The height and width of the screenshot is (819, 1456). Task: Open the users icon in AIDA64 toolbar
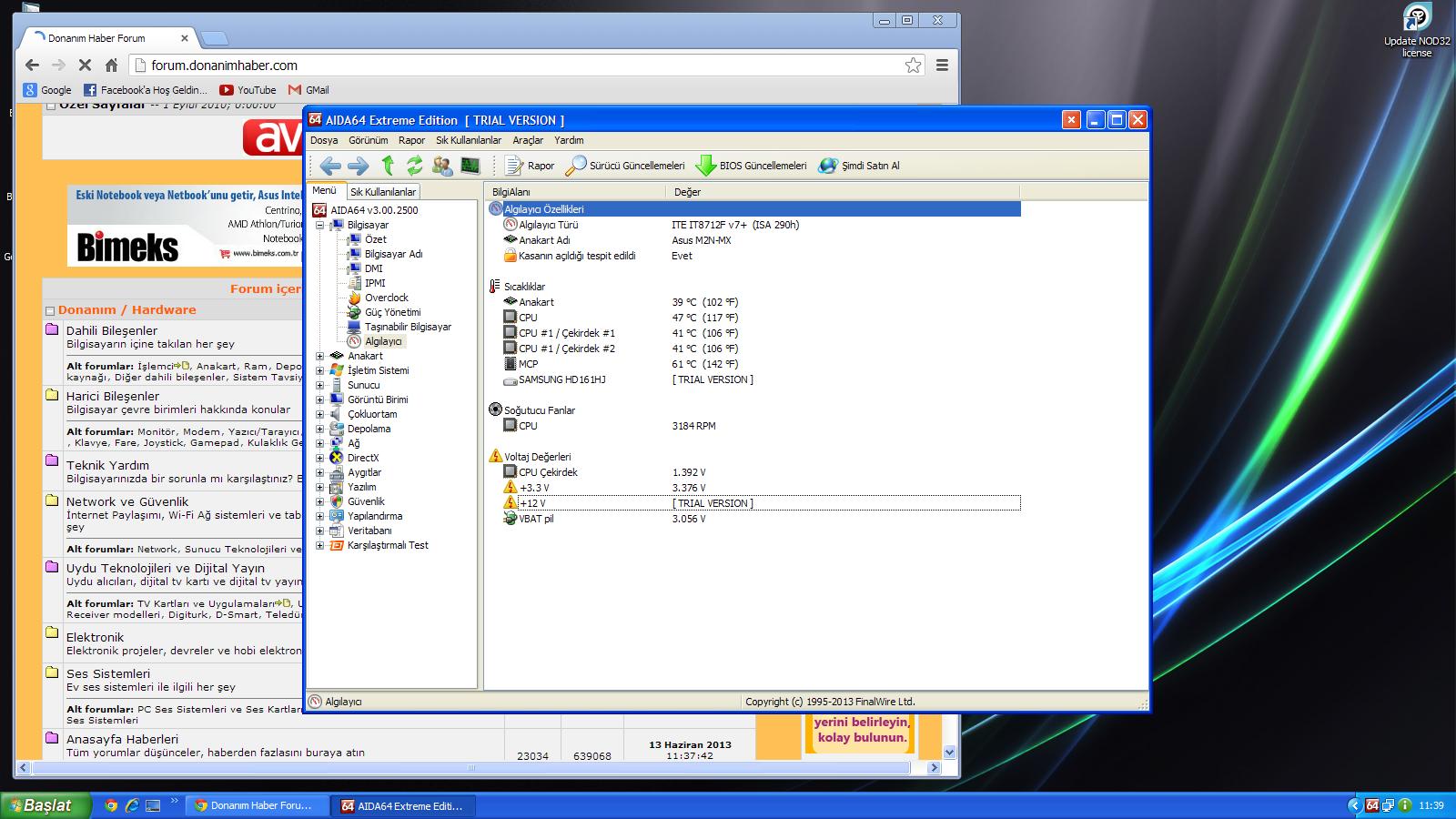tap(442, 166)
